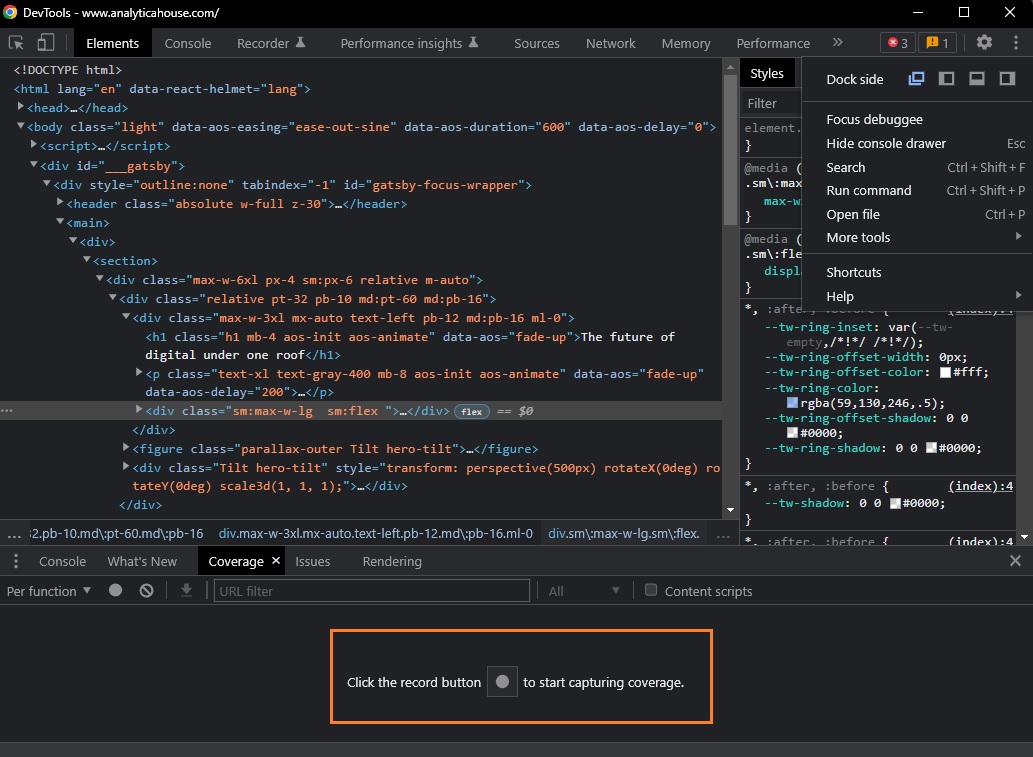Open the Network panel tab
The height and width of the screenshot is (757, 1033).
[x=611, y=43]
